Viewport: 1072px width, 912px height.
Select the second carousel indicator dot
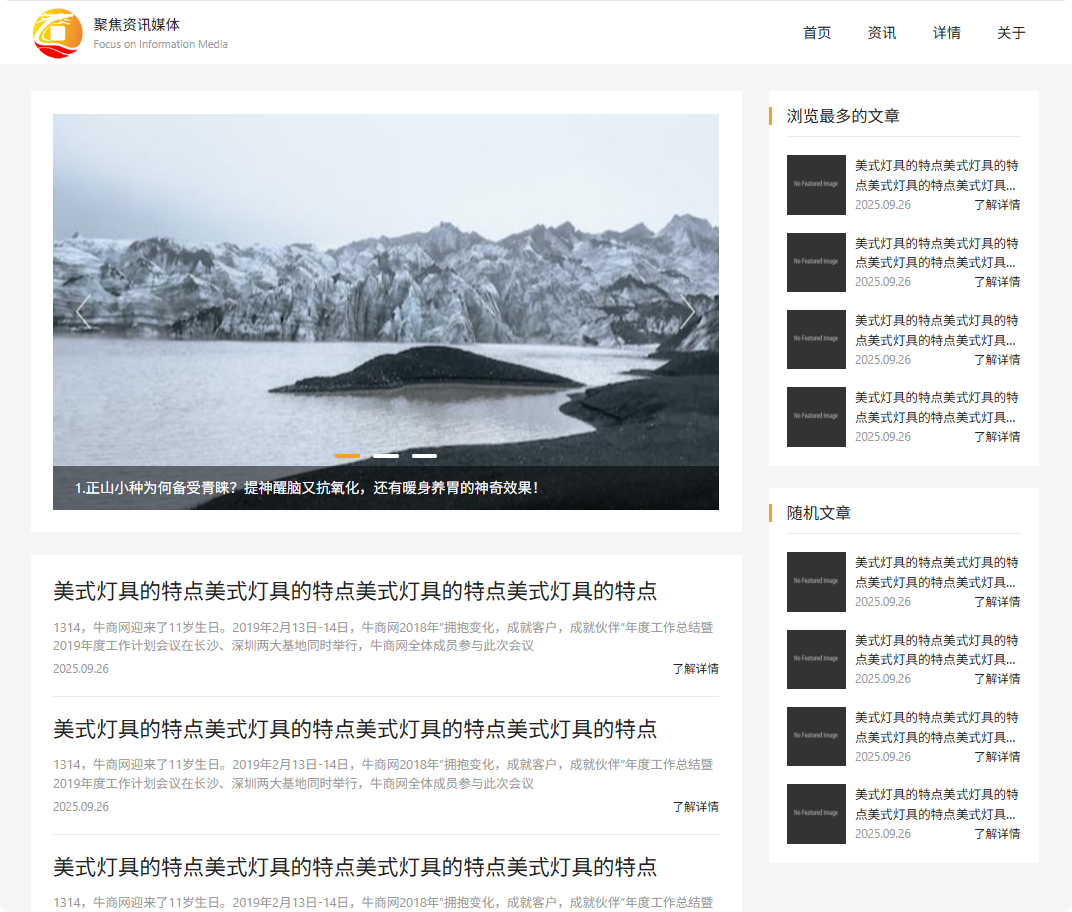tap(386, 455)
